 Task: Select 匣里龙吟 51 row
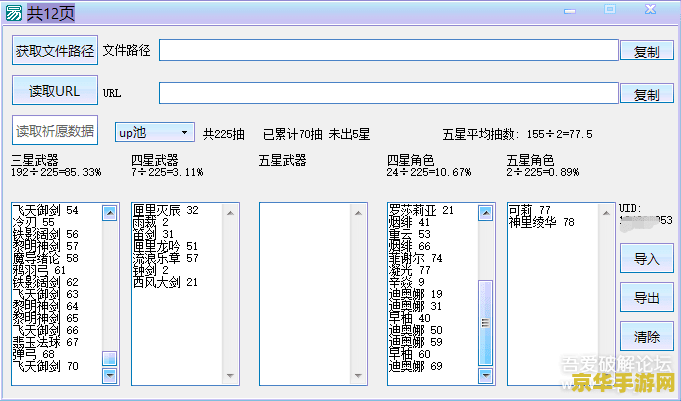[x=165, y=246]
